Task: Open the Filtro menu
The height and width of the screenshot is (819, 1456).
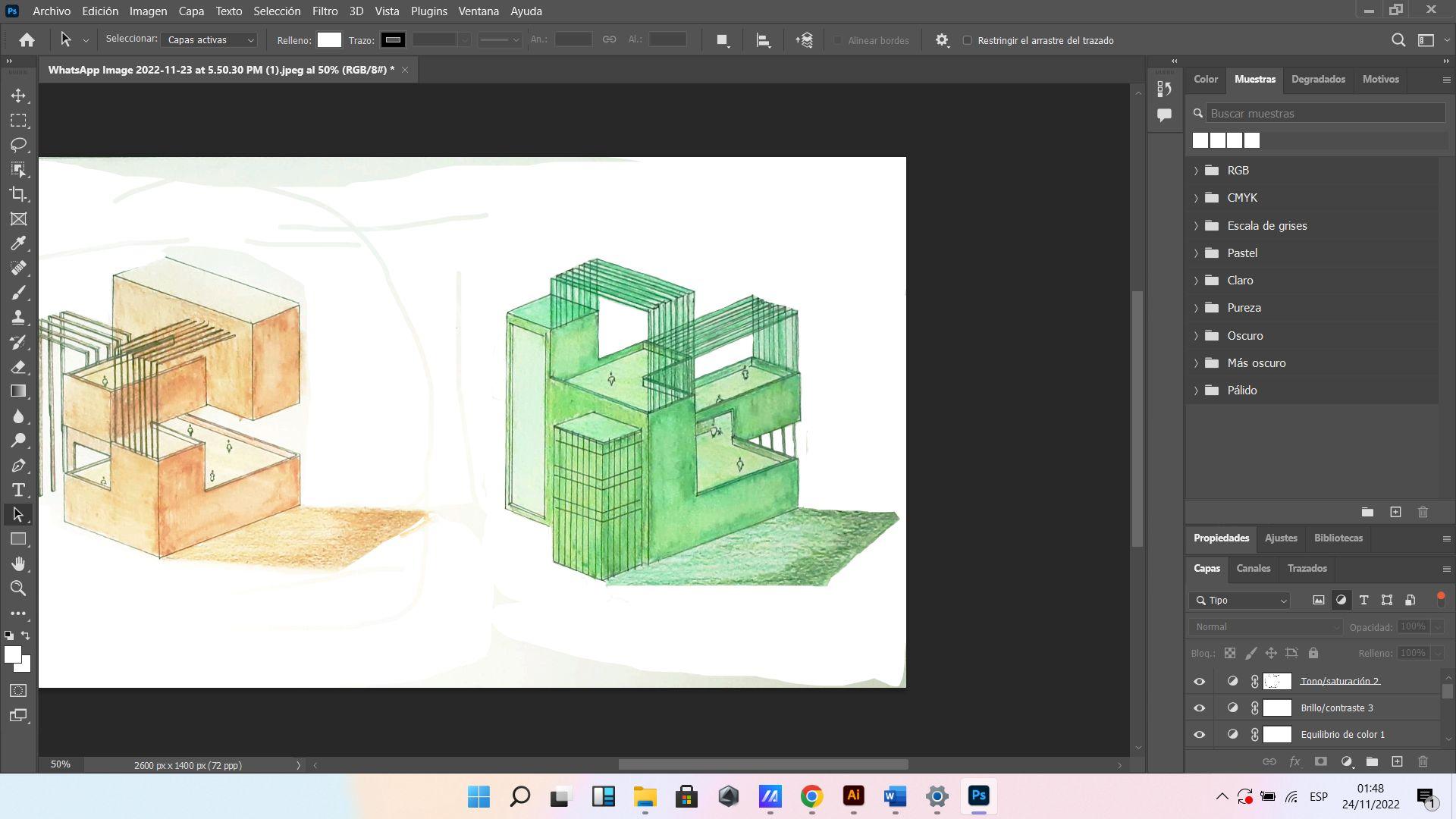Action: click(325, 11)
